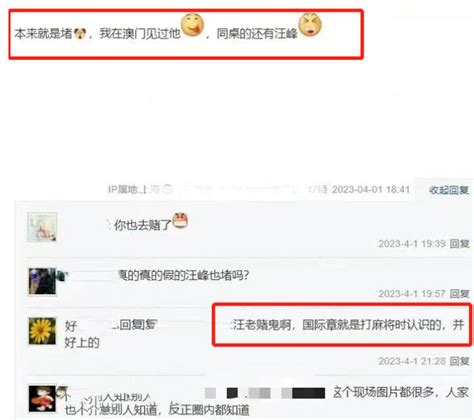This screenshot has width=474, height=420.
Task: Click the tongue-out smiley emoji after 见过他
Action: coord(192,25)
